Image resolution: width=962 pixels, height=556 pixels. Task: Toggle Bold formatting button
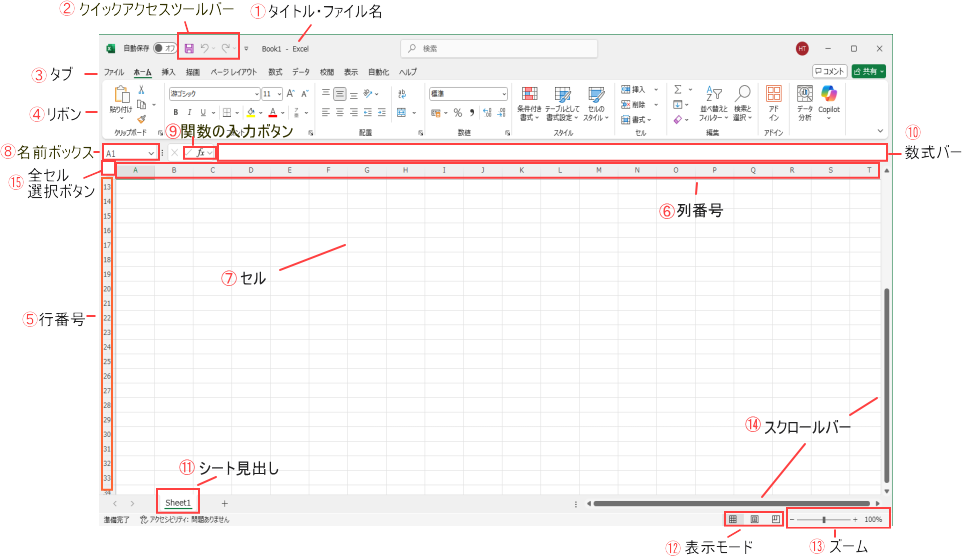[x=175, y=112]
